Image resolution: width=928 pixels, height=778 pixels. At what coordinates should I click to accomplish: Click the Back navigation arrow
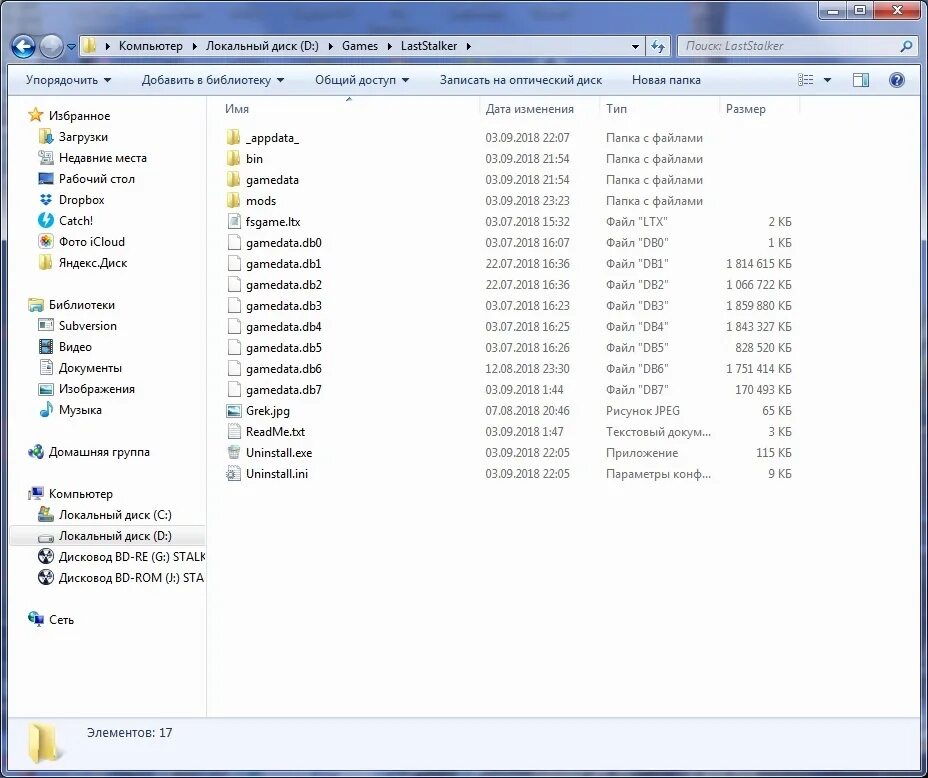tap(23, 46)
